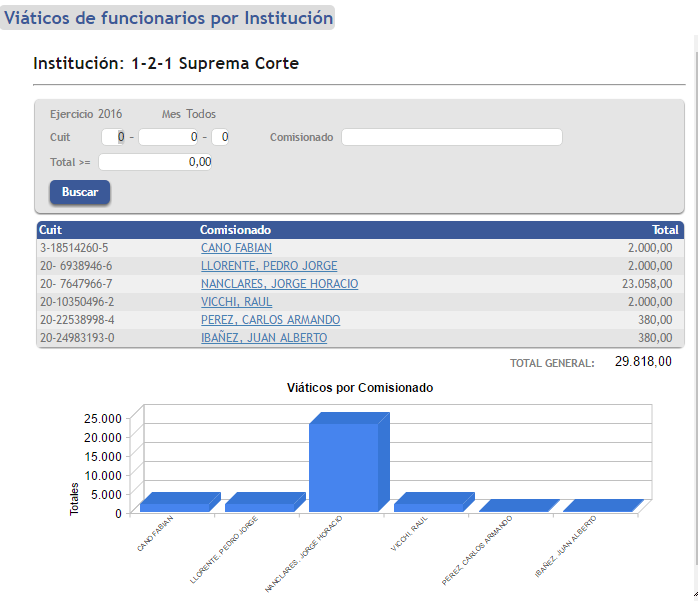Open LLORENTE, PEDRO JORGE link
The height and width of the screenshot is (601, 698).
pyautogui.click(x=268, y=266)
